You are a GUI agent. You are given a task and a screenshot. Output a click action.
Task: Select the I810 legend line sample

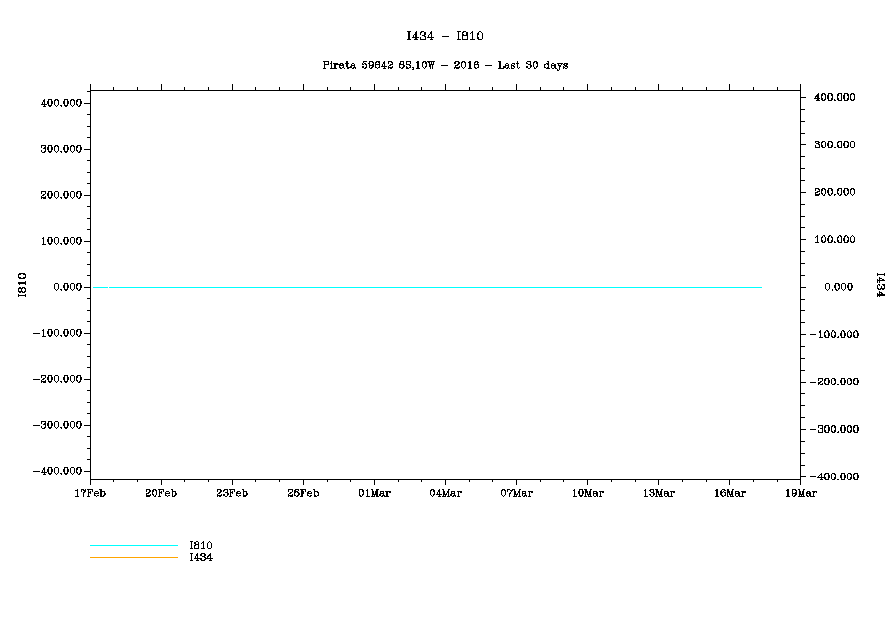point(133,546)
